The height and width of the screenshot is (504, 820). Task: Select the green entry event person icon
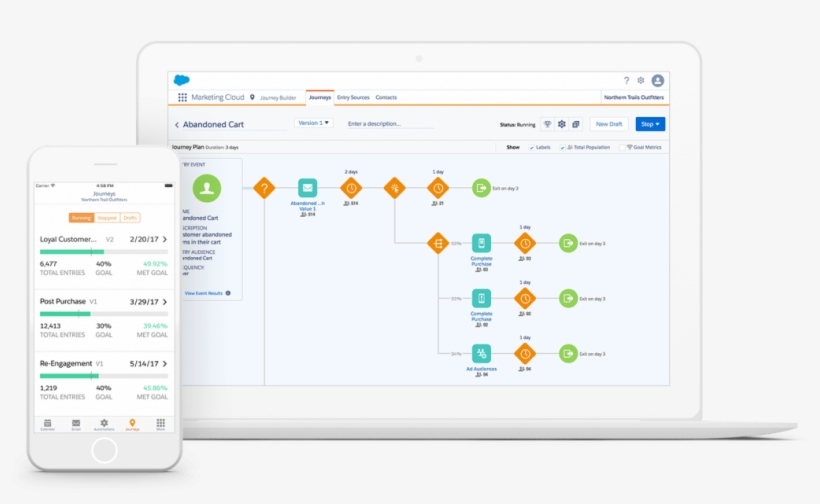(207, 188)
